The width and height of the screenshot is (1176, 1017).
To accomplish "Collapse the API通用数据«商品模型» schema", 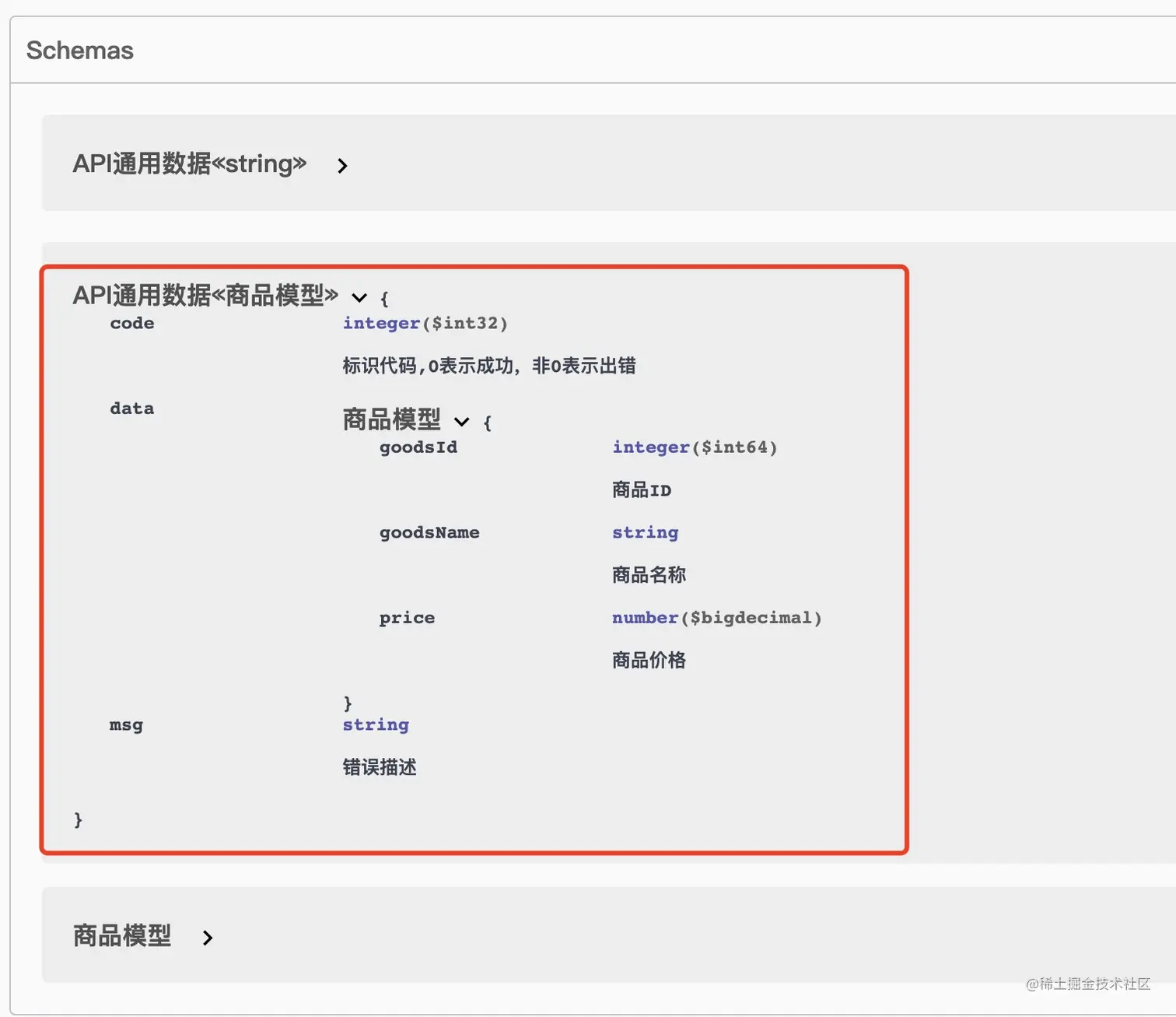I will 359,297.
